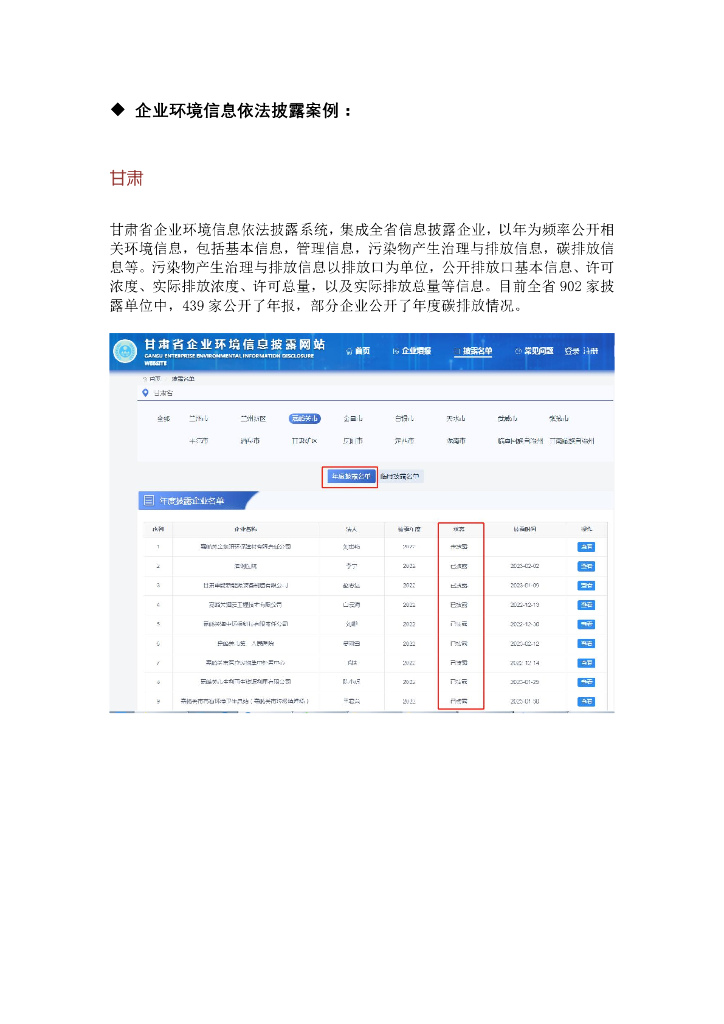This screenshot has width=724, height=1024.
Task: Open the 企业查询 navigation item
Action: [412, 351]
